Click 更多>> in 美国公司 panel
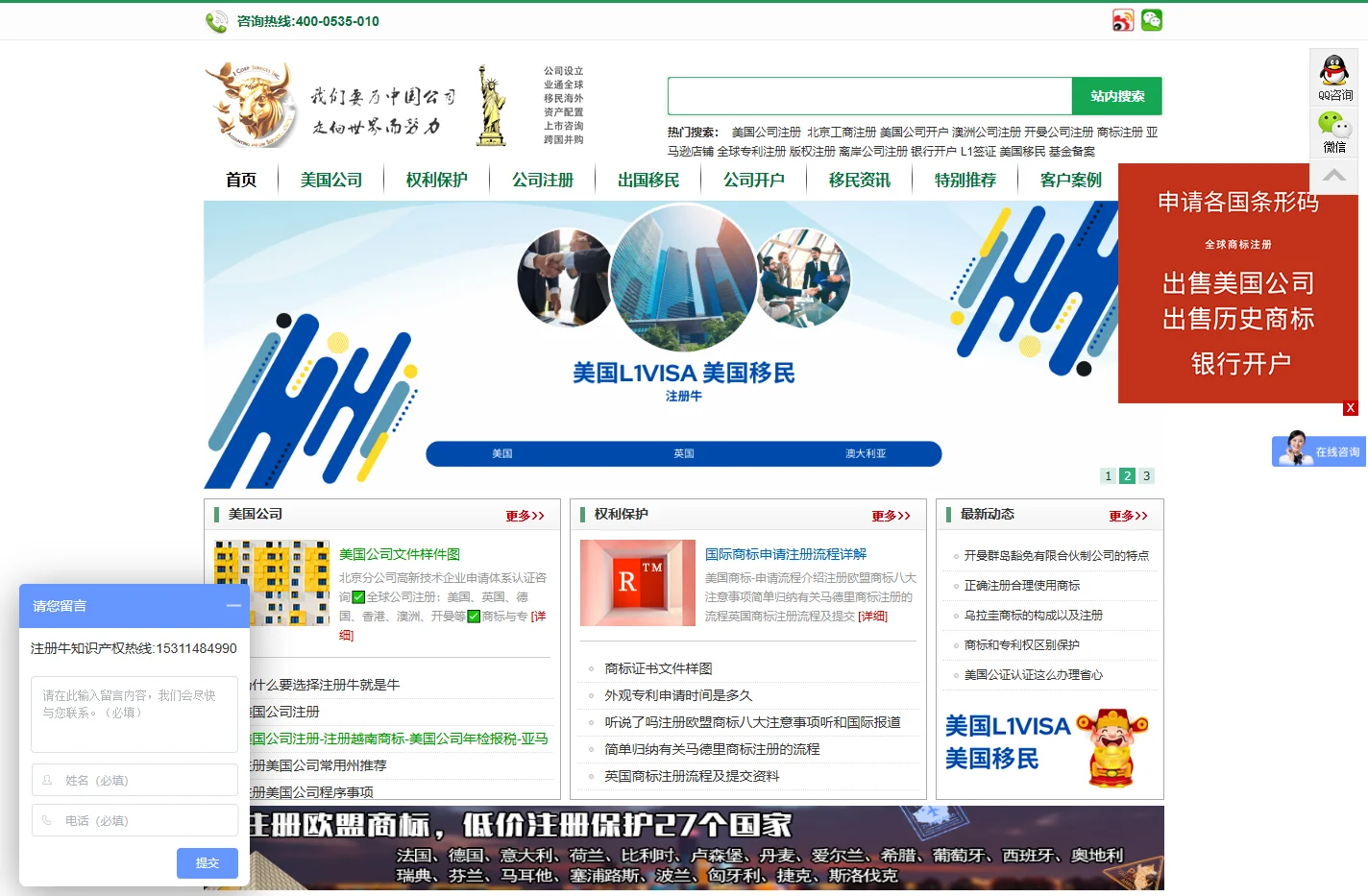This screenshot has width=1368, height=896. point(525,516)
